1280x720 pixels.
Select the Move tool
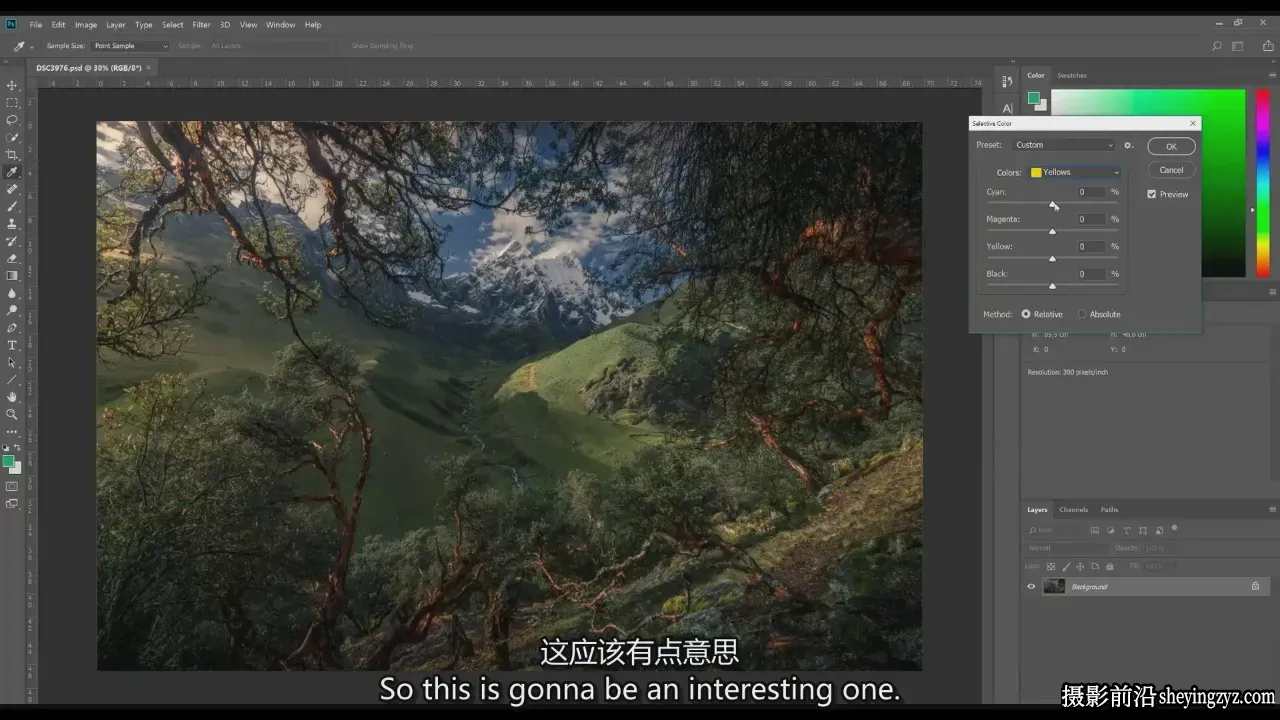12,86
